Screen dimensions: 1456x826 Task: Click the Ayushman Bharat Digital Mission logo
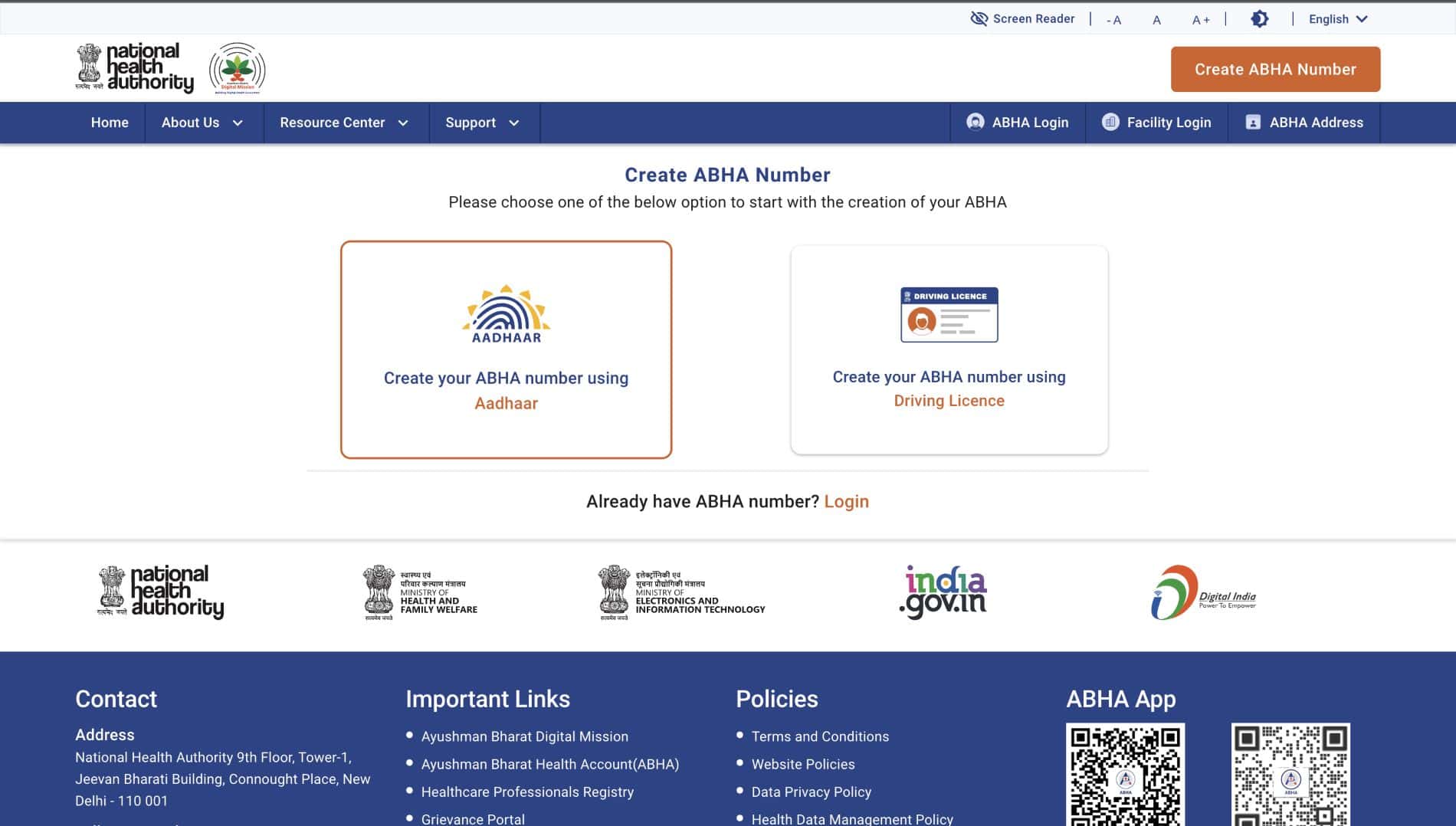coord(238,68)
